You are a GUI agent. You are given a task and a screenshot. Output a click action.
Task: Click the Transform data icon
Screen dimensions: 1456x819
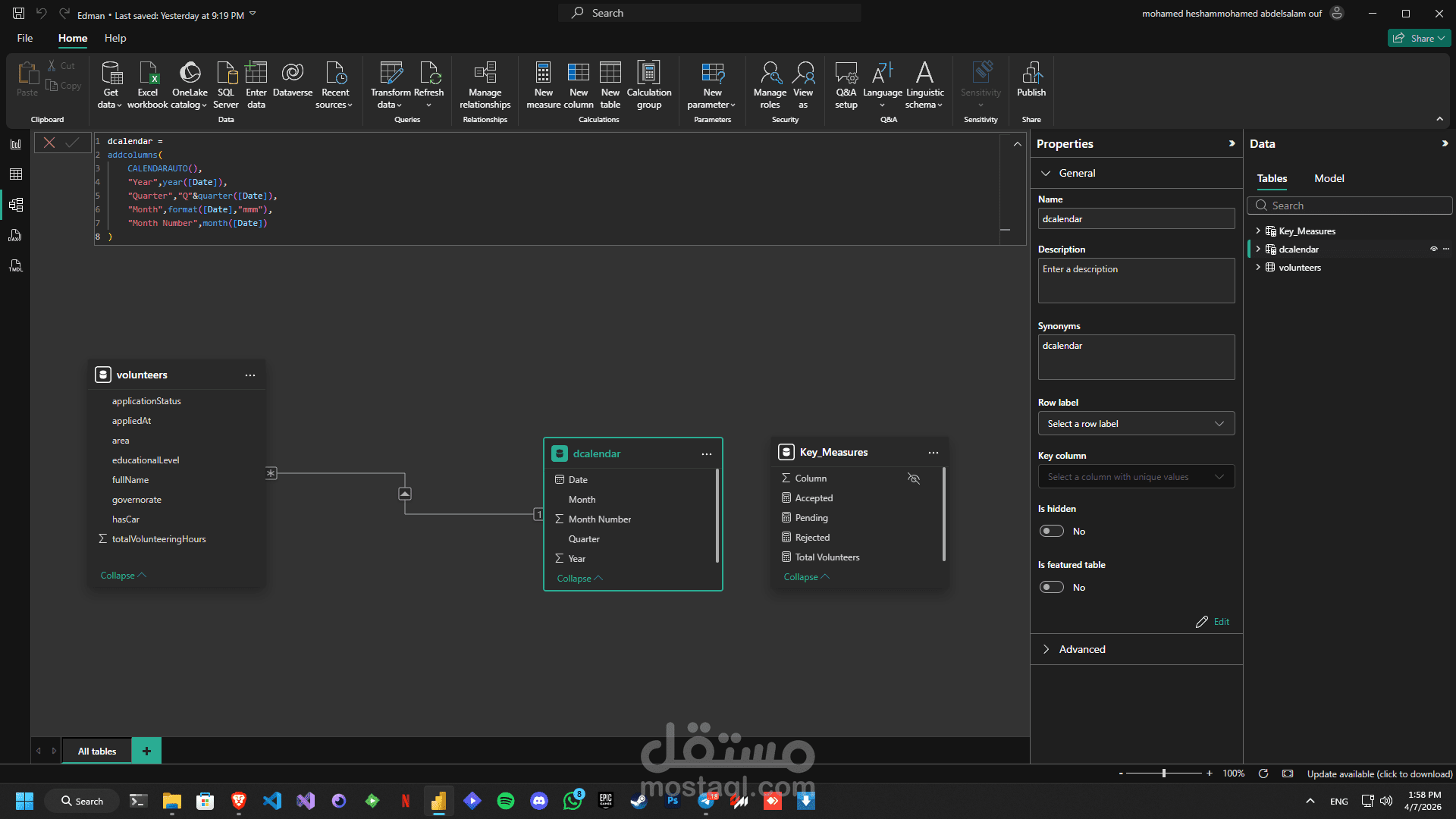pyautogui.click(x=391, y=74)
